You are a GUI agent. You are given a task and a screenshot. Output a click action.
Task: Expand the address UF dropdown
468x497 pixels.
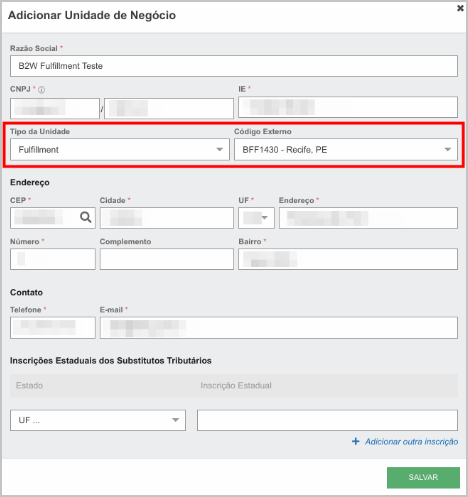pyautogui.click(x=256, y=218)
